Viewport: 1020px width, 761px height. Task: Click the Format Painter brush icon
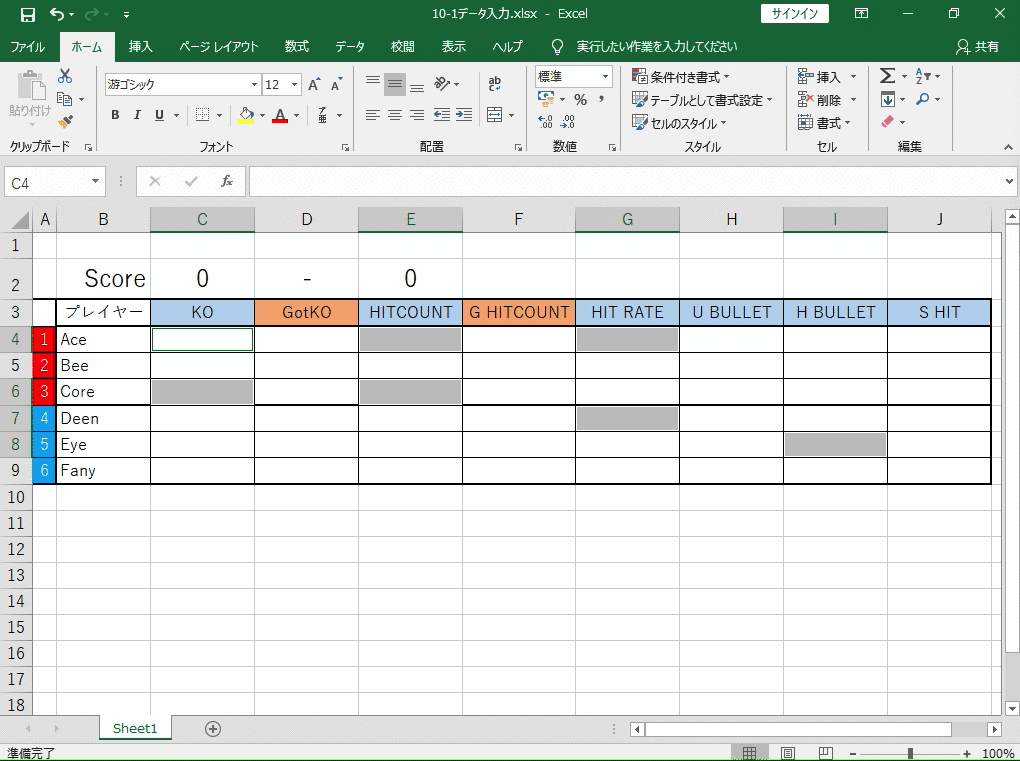(65, 121)
